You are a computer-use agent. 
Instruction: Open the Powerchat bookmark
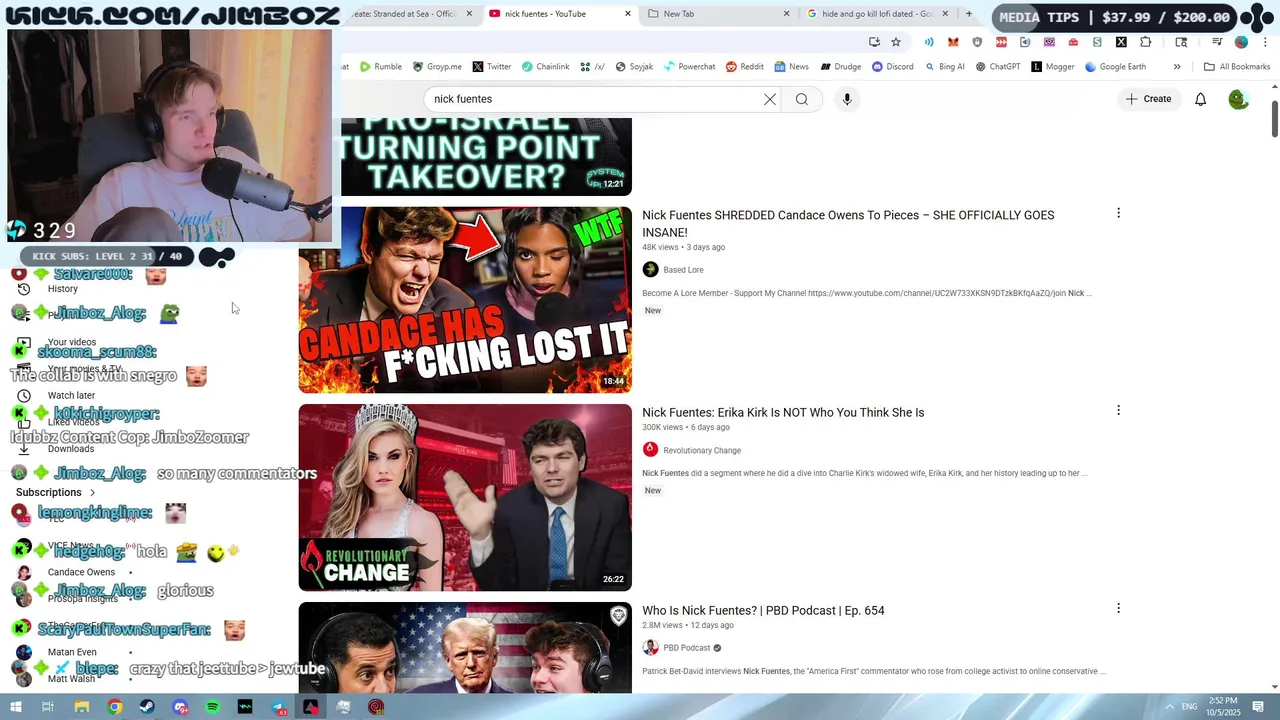pos(689,67)
